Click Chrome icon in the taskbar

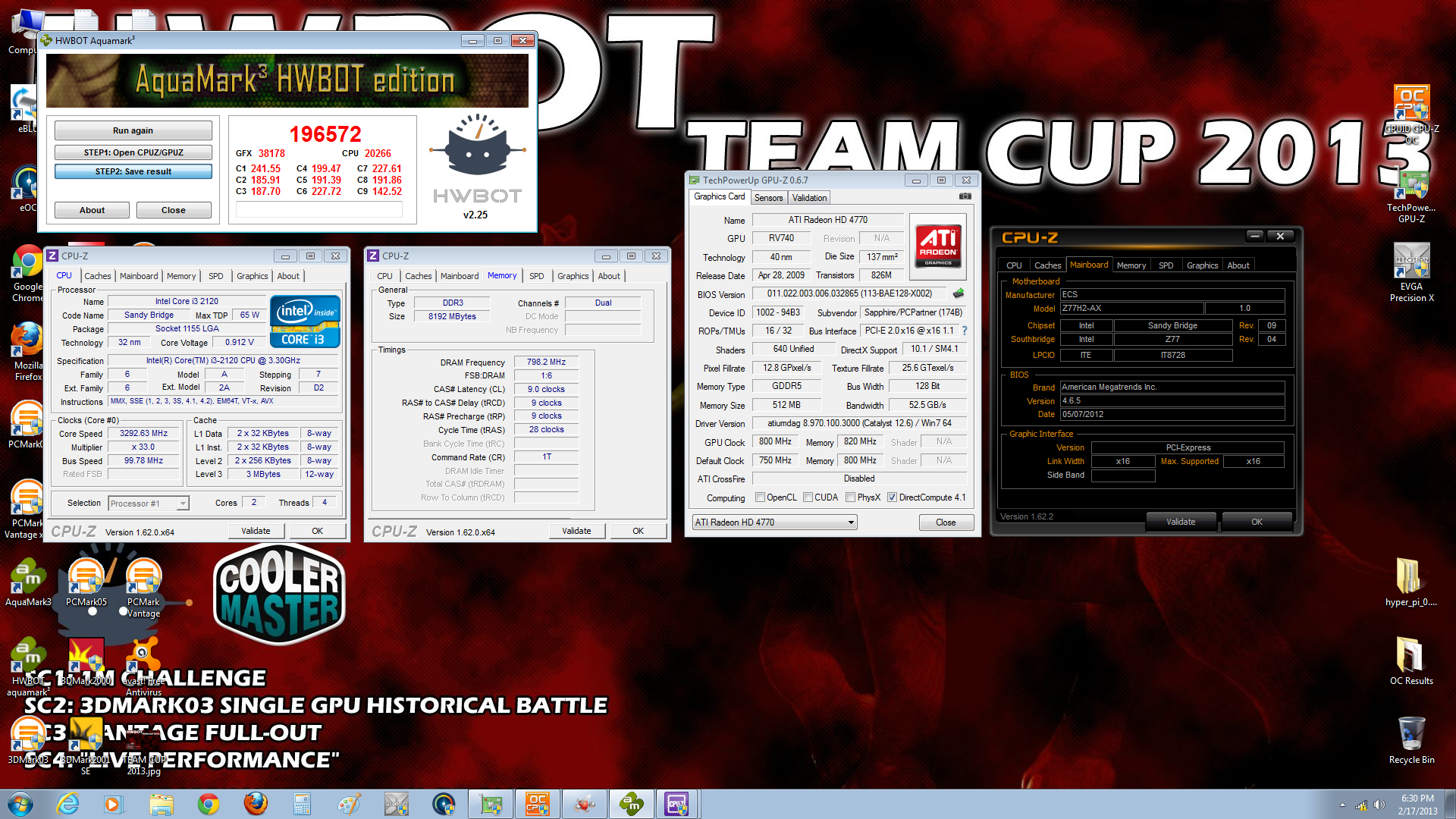click(x=209, y=804)
